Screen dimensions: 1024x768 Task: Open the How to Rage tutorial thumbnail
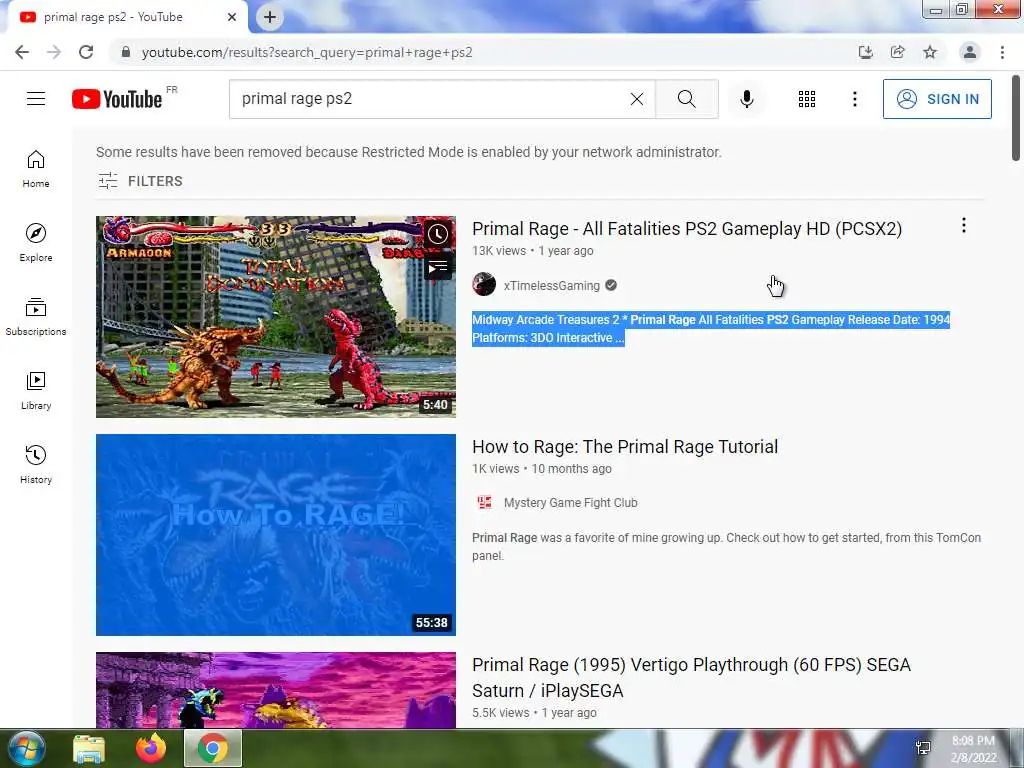[x=276, y=535]
